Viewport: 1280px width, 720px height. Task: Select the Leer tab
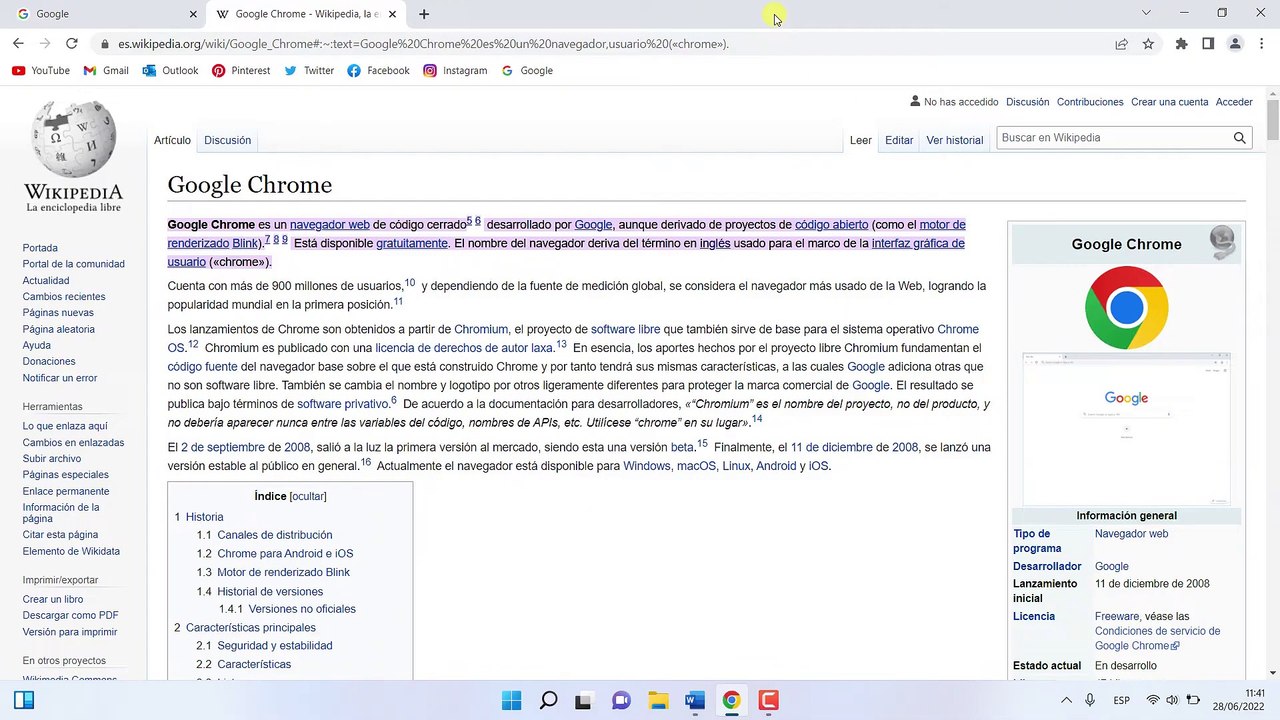point(861,140)
